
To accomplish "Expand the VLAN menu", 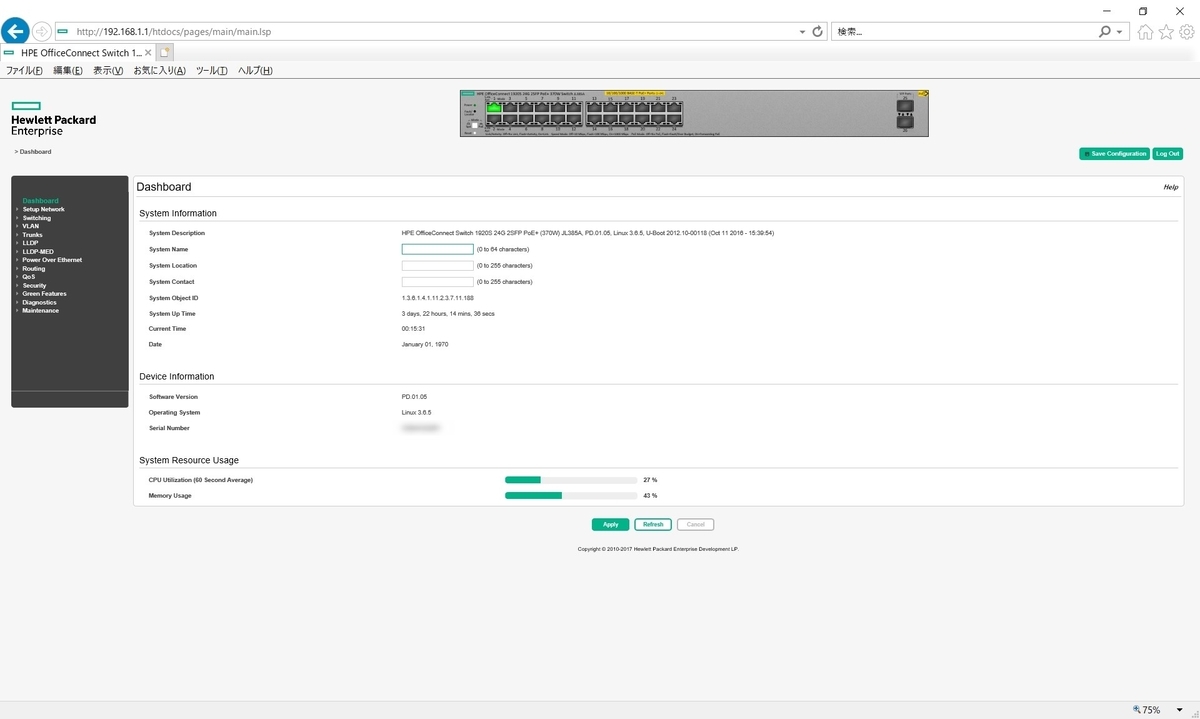I will click(x=30, y=226).
